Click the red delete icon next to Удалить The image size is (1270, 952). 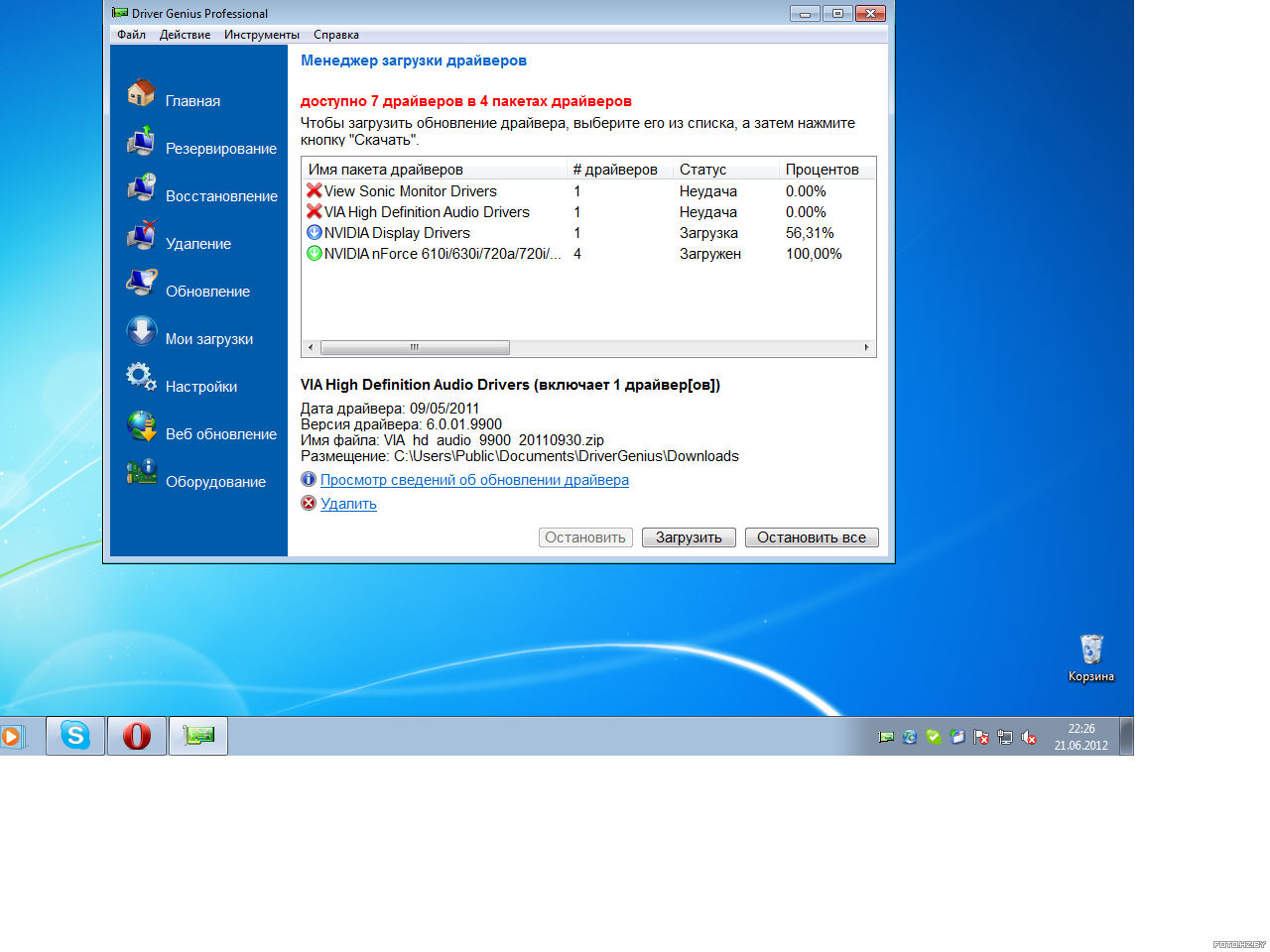click(x=309, y=503)
